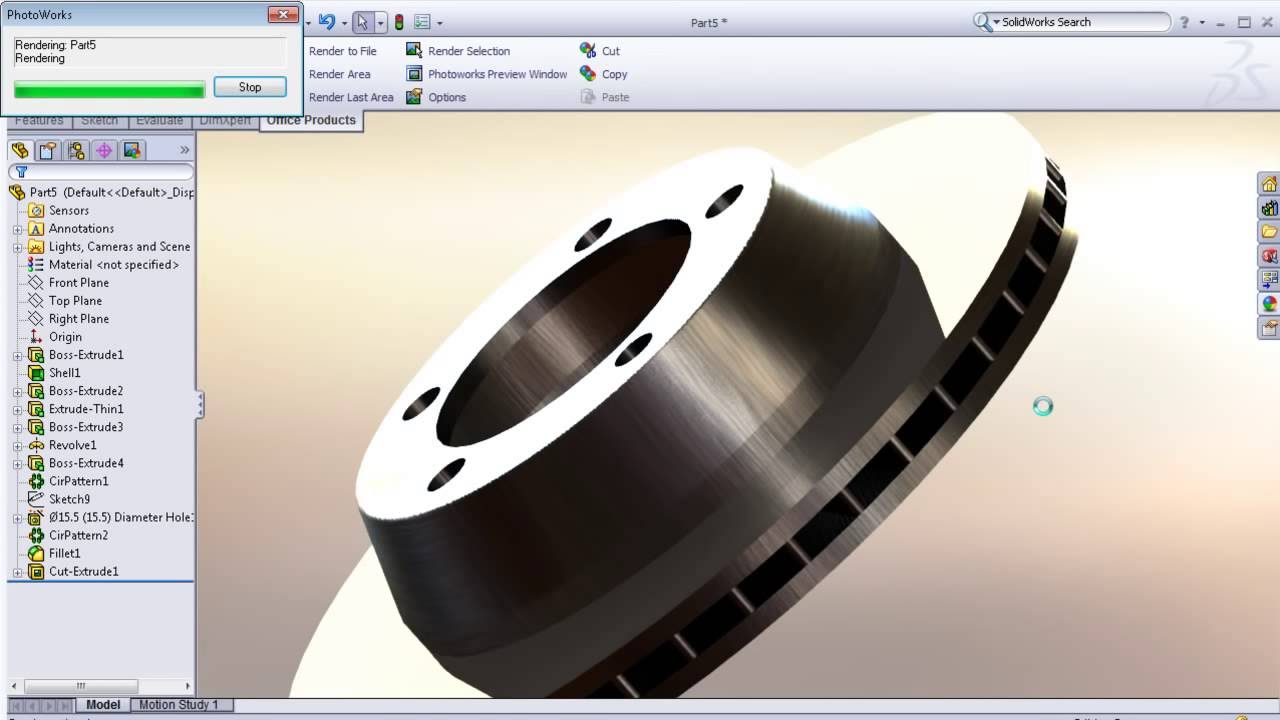Expand the Revolve1 feature

tap(17, 445)
